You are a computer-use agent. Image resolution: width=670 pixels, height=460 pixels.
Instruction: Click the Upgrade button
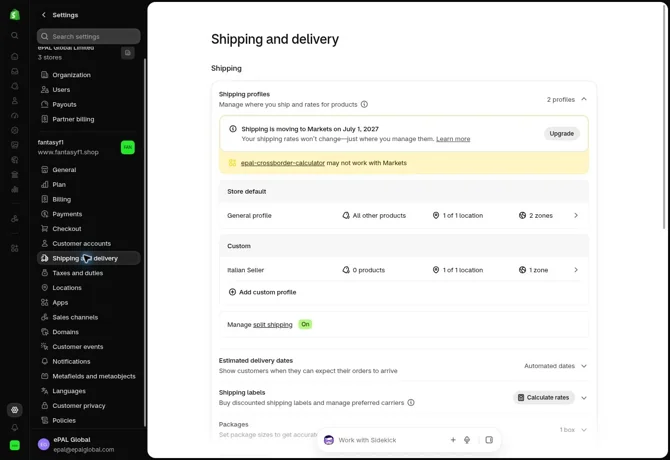[561, 134]
